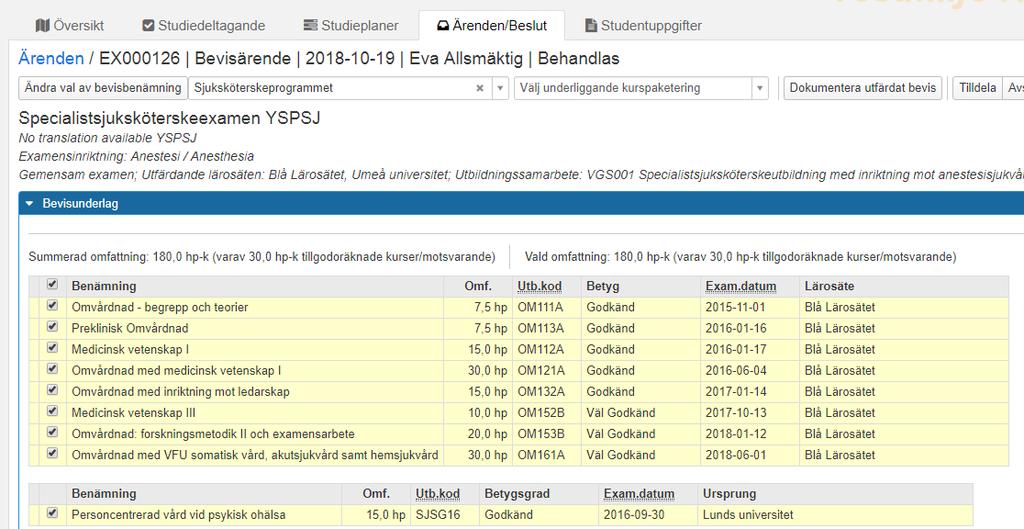Toggle the select-all checkbox in header
The height and width of the screenshot is (529, 1024).
(x=52, y=285)
